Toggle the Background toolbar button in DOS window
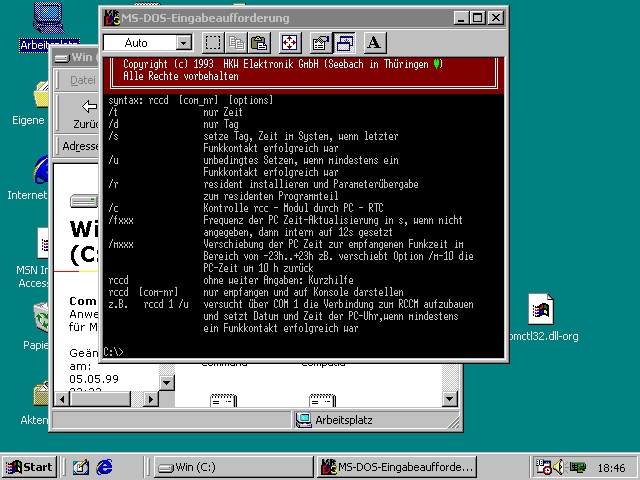 [x=344, y=42]
